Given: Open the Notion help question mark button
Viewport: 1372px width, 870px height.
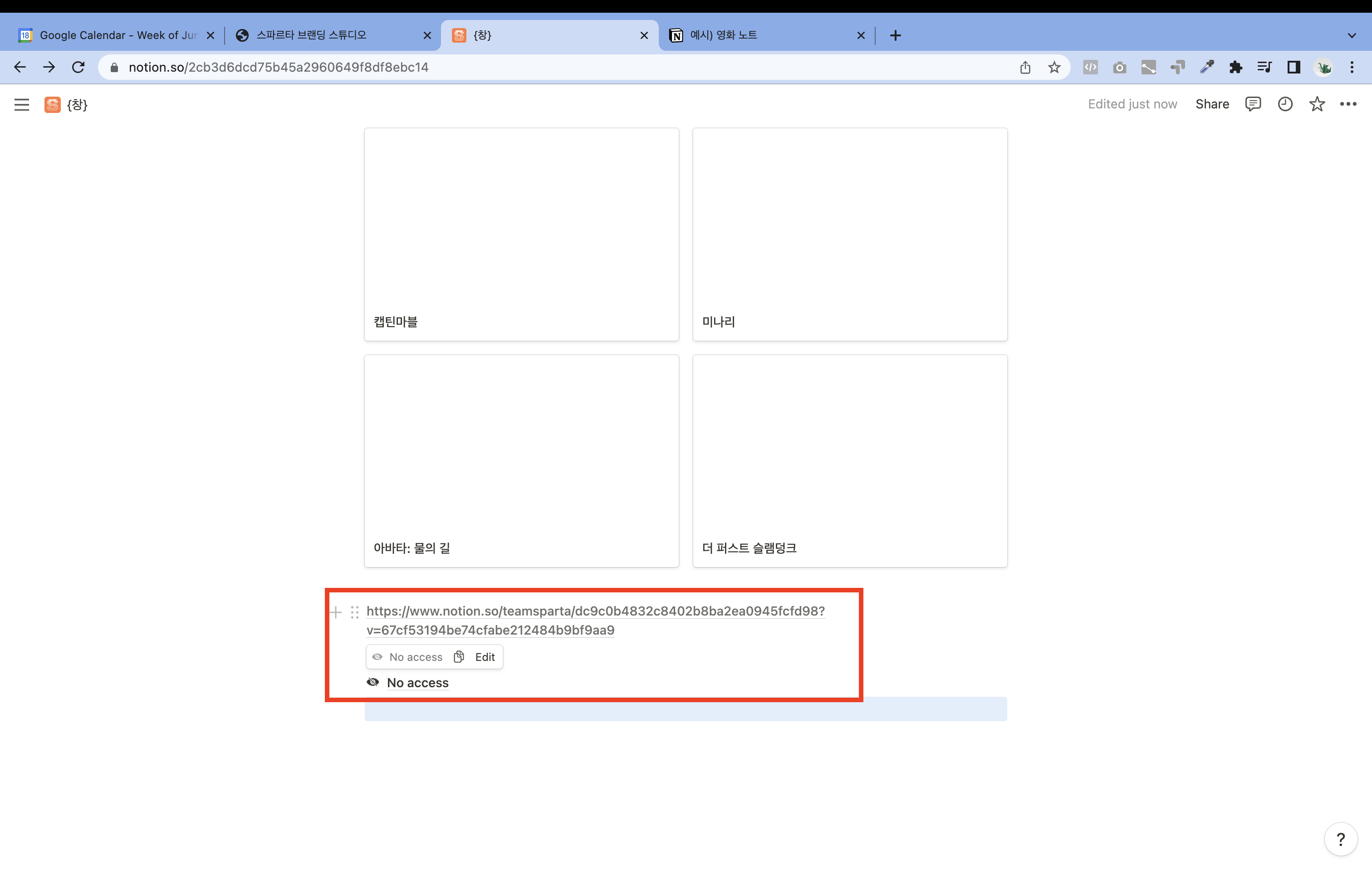Looking at the screenshot, I should [x=1341, y=839].
